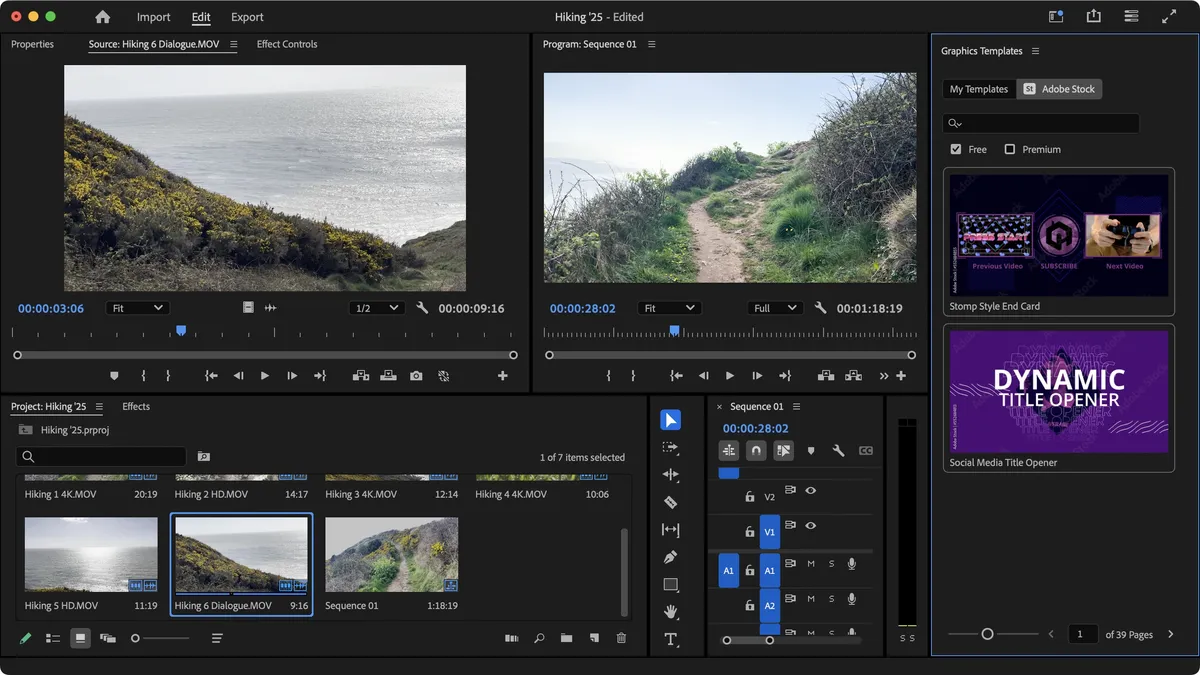Toggle snapping with the magnet icon
1200x675 pixels.
[755, 450]
